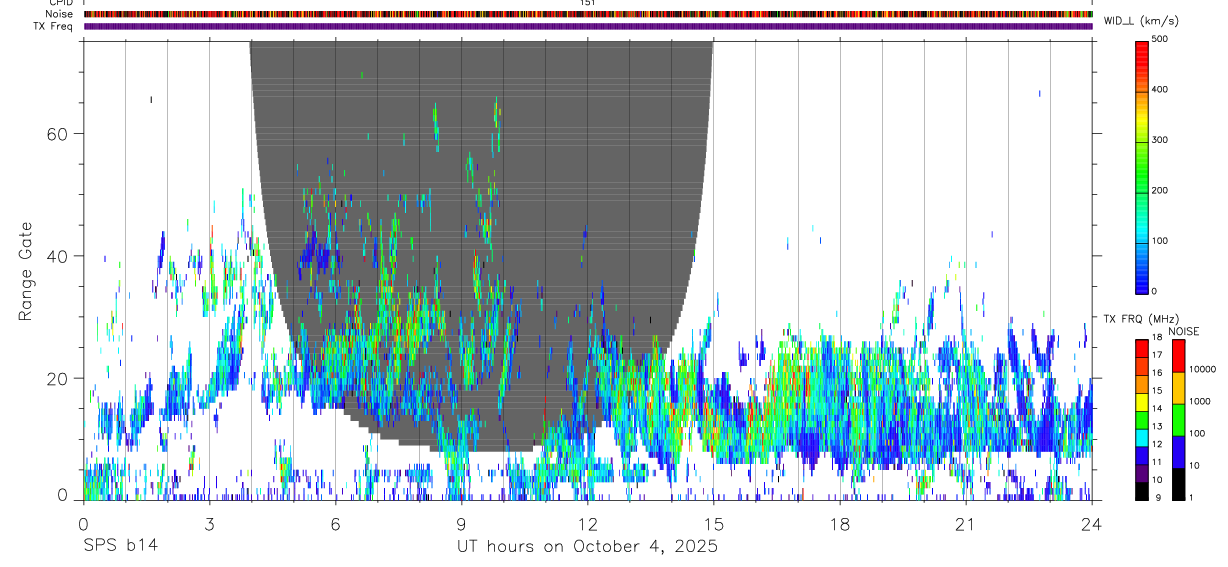This screenshot has width=1228, height=567.
Task: Click the 9 hour tick on time axis
Action: (461, 523)
